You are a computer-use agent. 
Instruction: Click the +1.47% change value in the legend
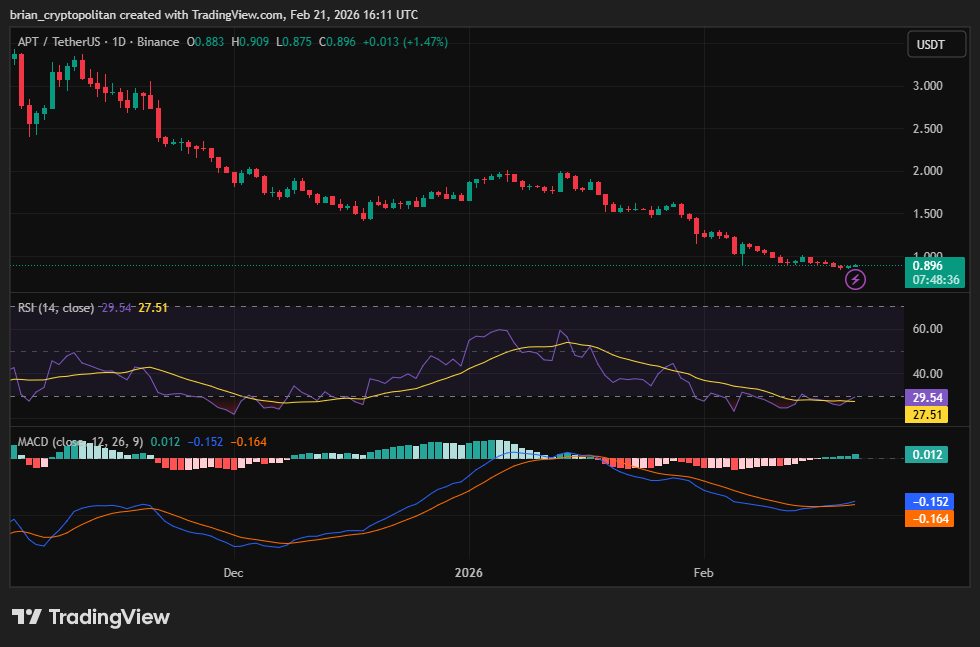pyautogui.click(x=424, y=44)
